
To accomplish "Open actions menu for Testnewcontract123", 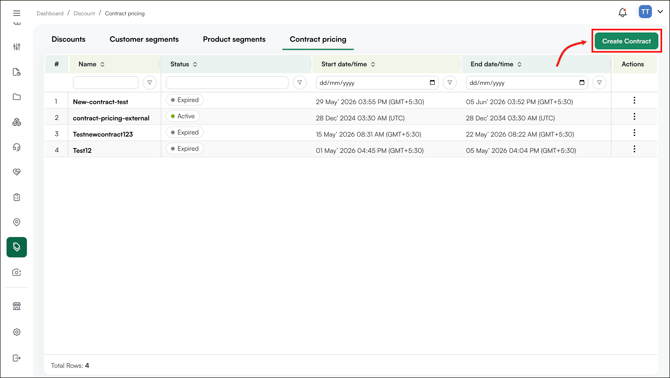I will coord(634,132).
